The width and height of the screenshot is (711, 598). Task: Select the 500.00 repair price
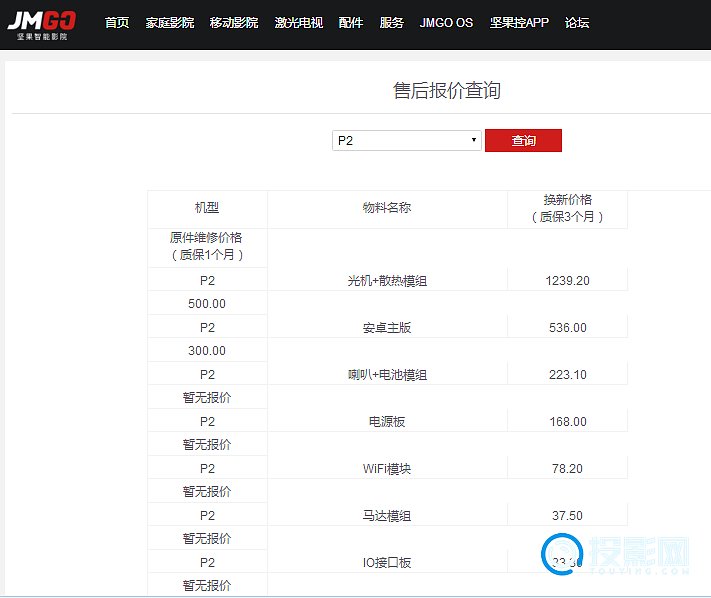tap(207, 304)
